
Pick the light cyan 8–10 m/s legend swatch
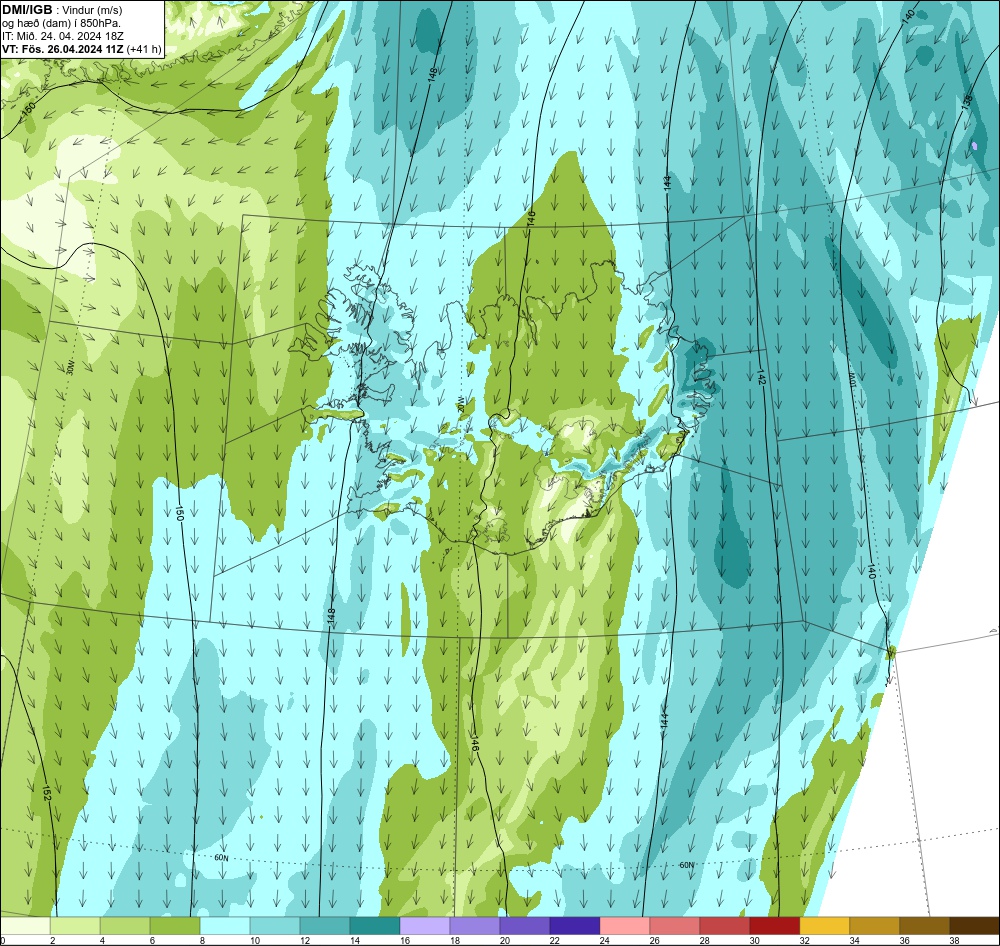click(x=224, y=926)
